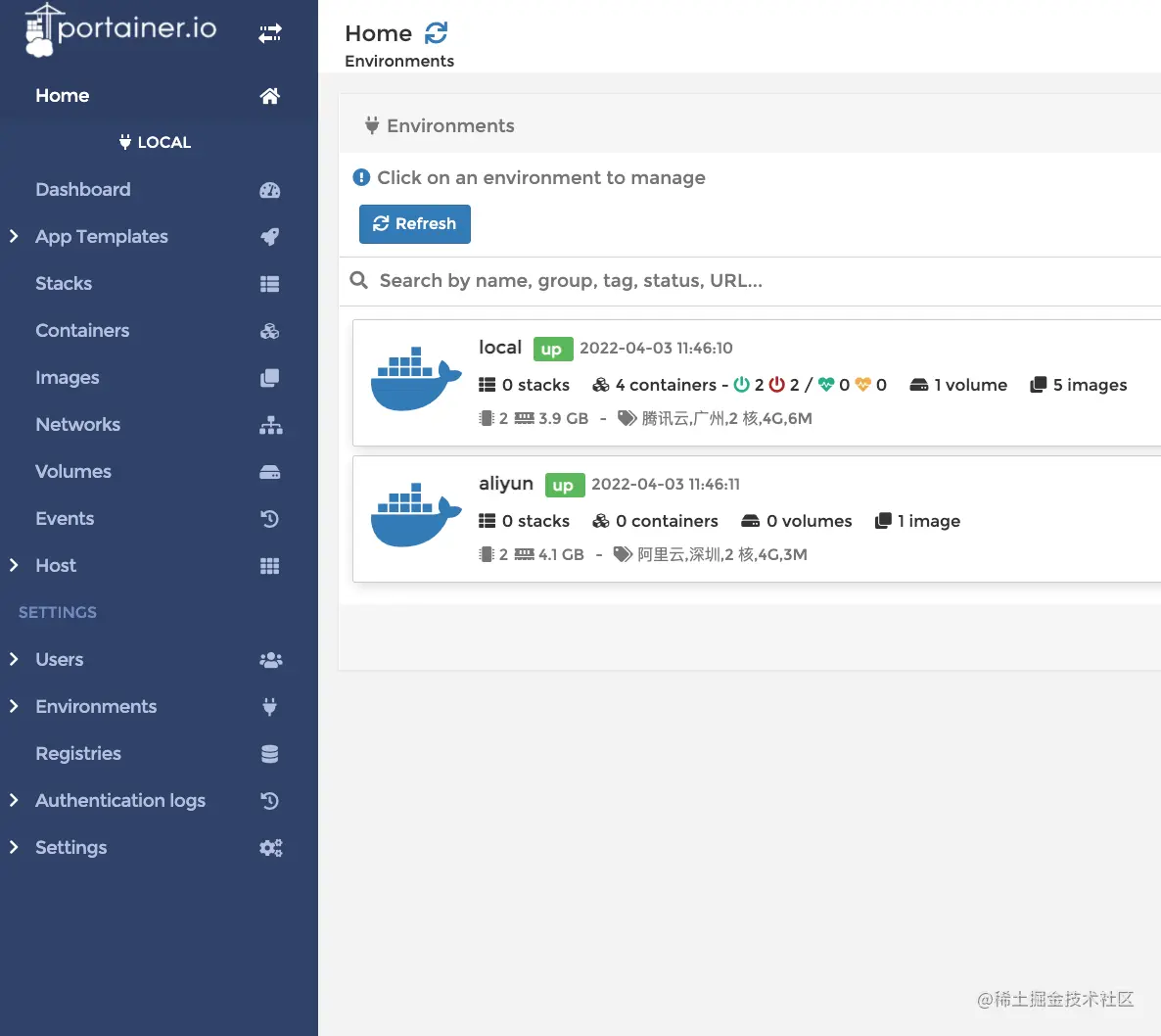Click the Volumes drive icon in sidebar
The image size is (1161, 1036).
click(x=270, y=472)
